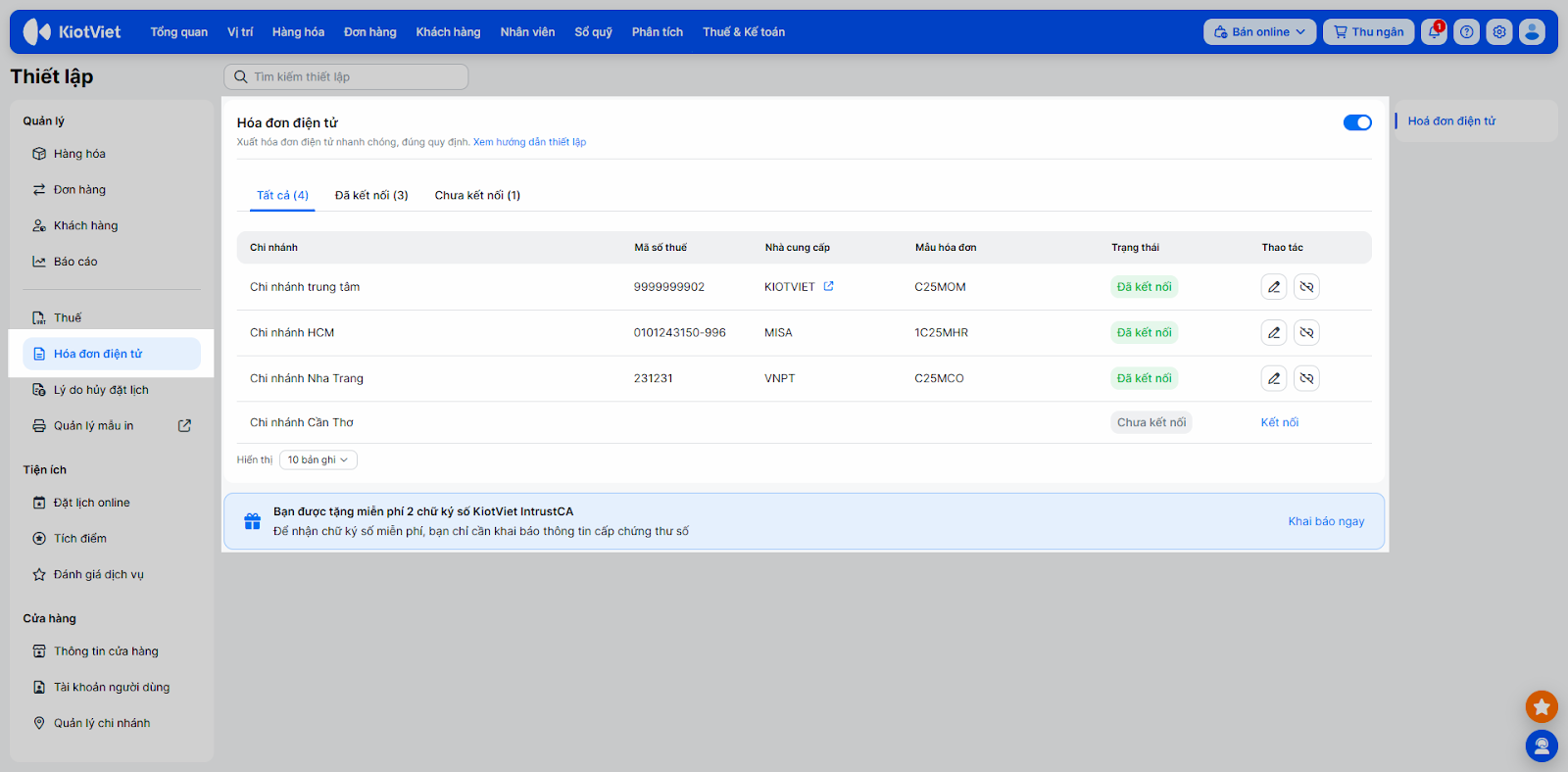Switch to the Chưa kết nối (1) tab
The width and height of the screenshot is (1568, 772).
click(477, 195)
